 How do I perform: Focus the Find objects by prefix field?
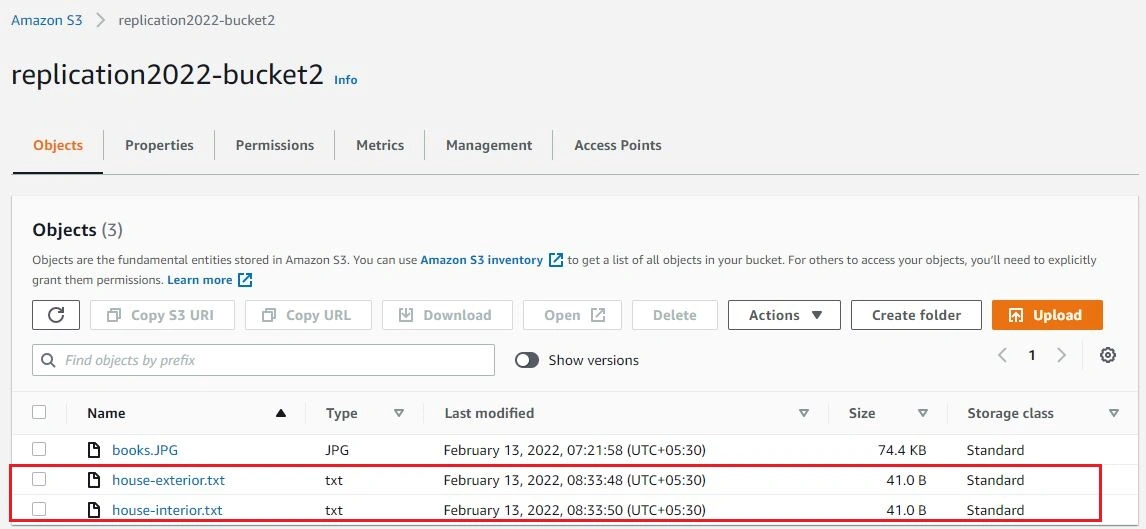click(x=263, y=360)
